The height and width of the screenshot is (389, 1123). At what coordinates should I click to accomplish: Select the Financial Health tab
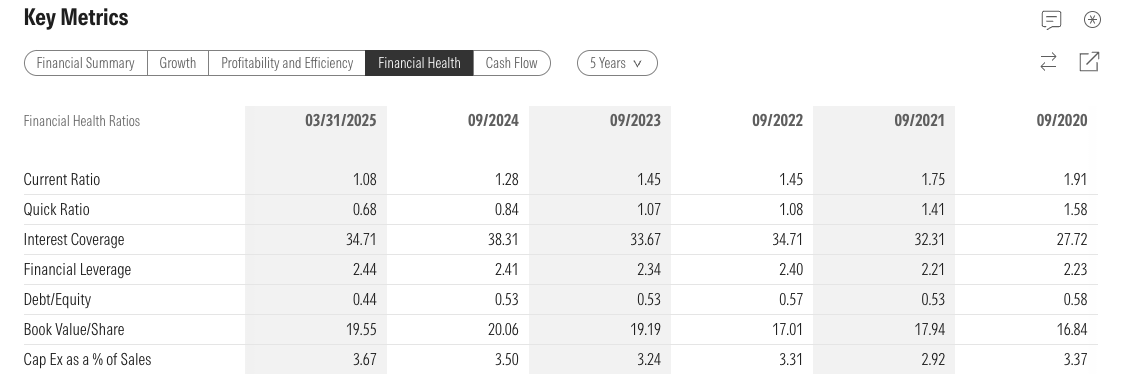pyautogui.click(x=419, y=63)
